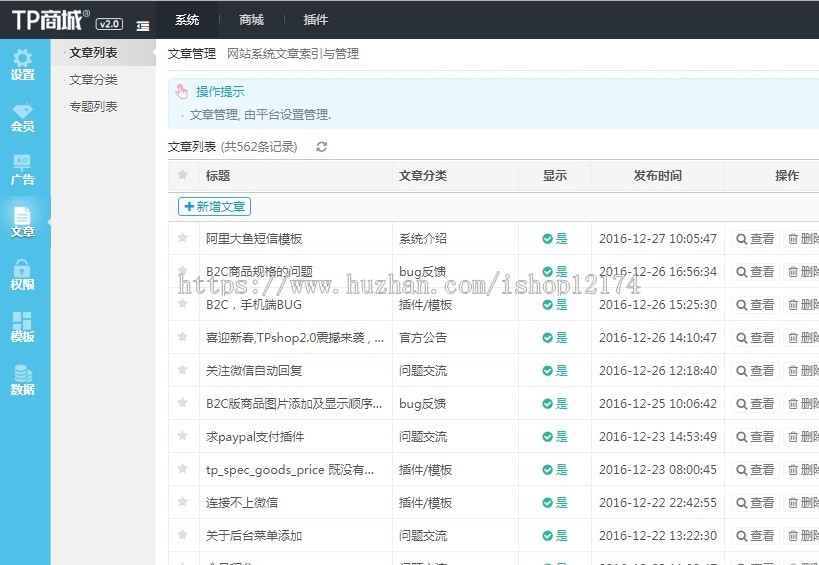Toggle 显示 status for tp_spec_goods_price
The height and width of the screenshot is (565, 819).
point(555,469)
